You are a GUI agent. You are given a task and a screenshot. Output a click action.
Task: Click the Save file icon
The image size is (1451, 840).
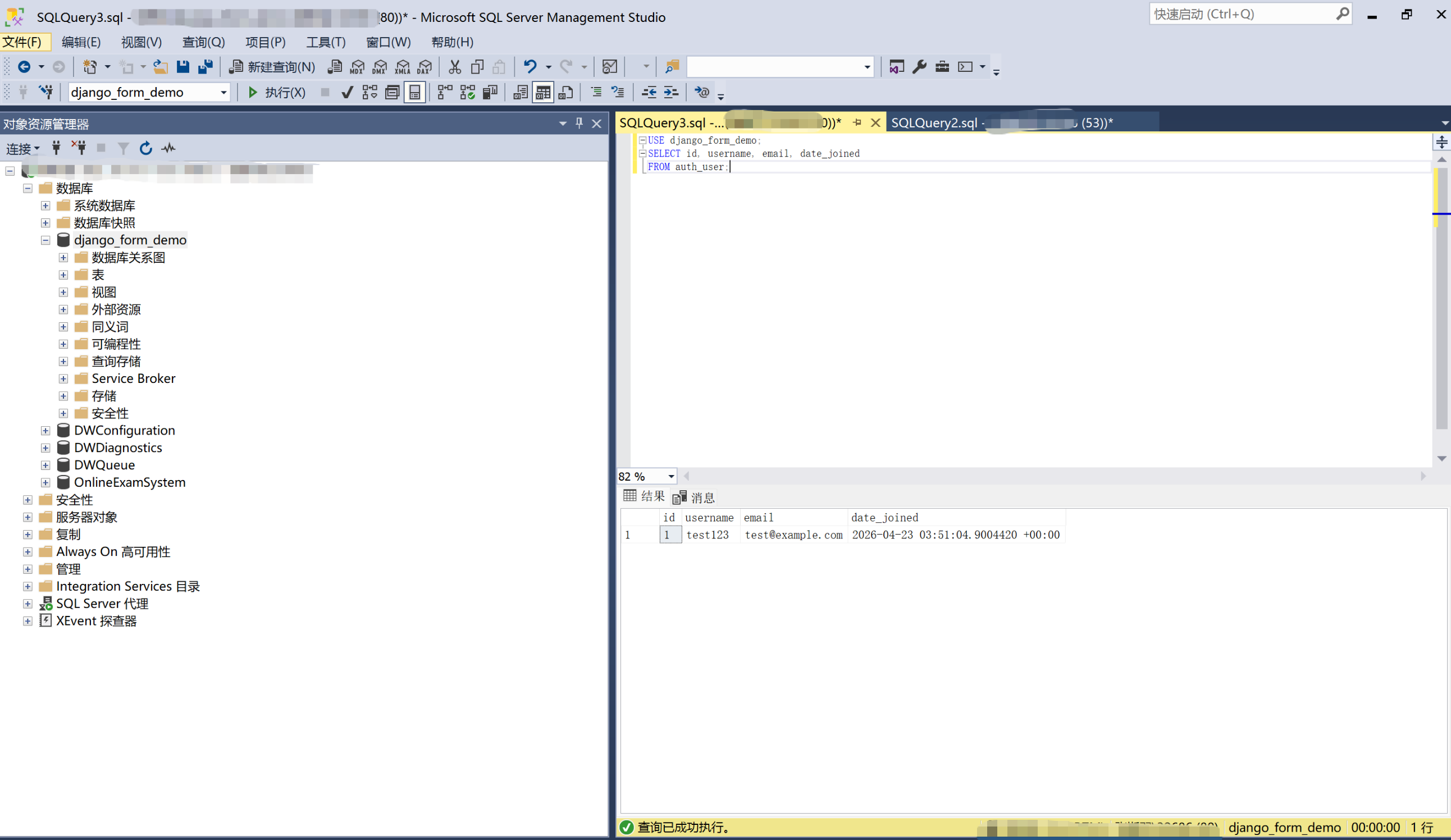pos(182,67)
